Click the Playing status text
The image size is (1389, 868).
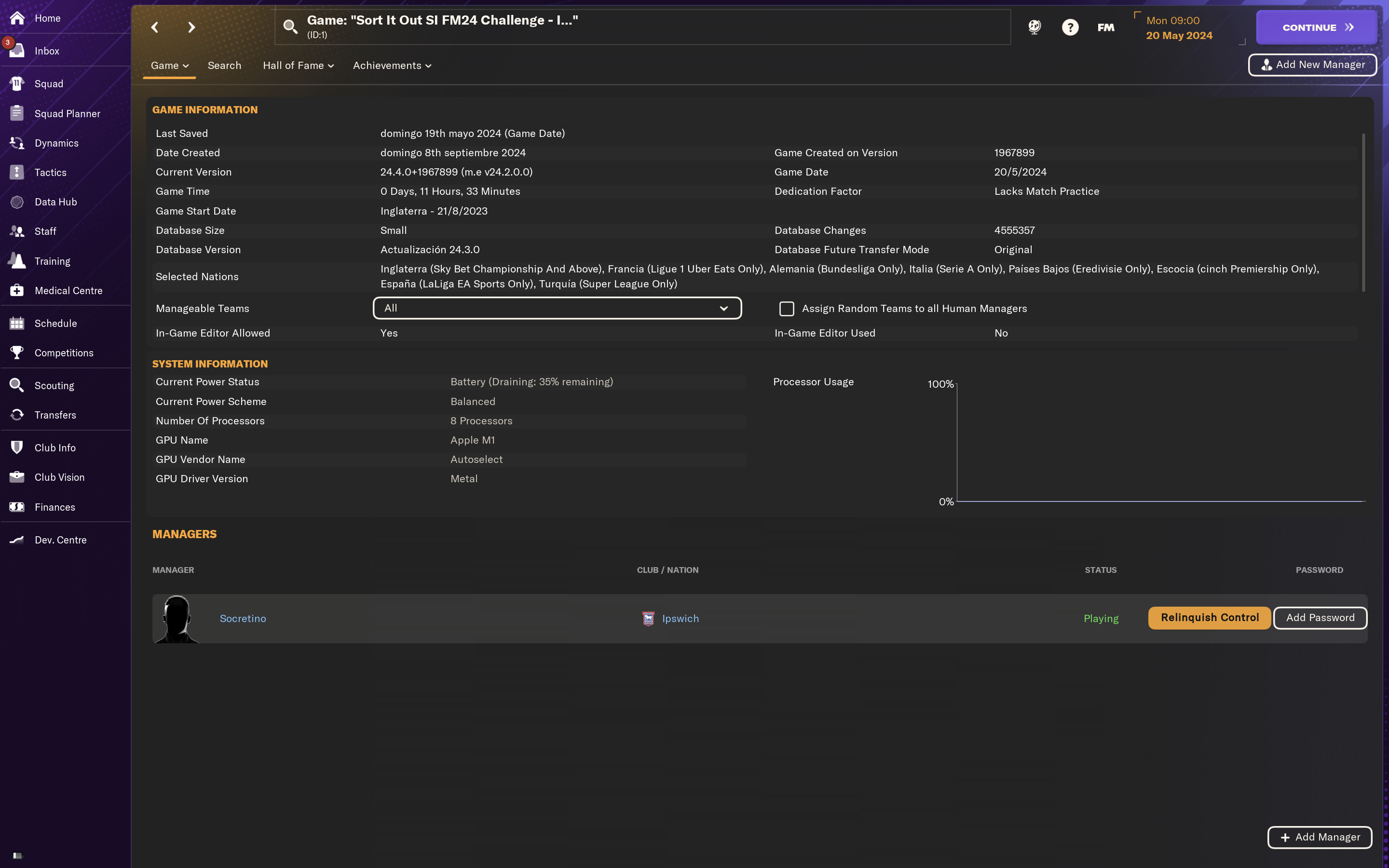point(1101,618)
